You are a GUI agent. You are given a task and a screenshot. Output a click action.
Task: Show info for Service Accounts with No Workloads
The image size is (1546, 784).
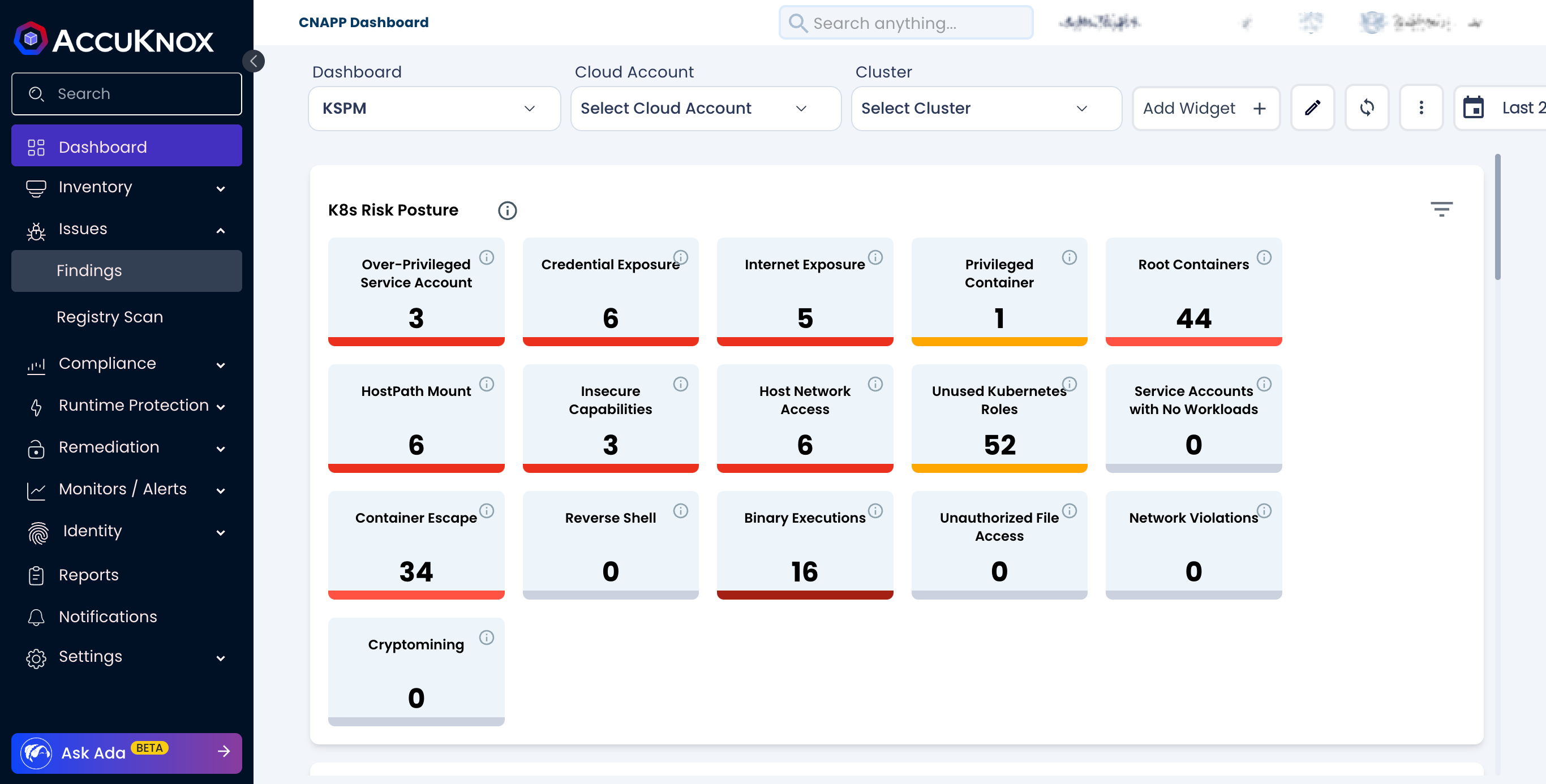tap(1264, 384)
